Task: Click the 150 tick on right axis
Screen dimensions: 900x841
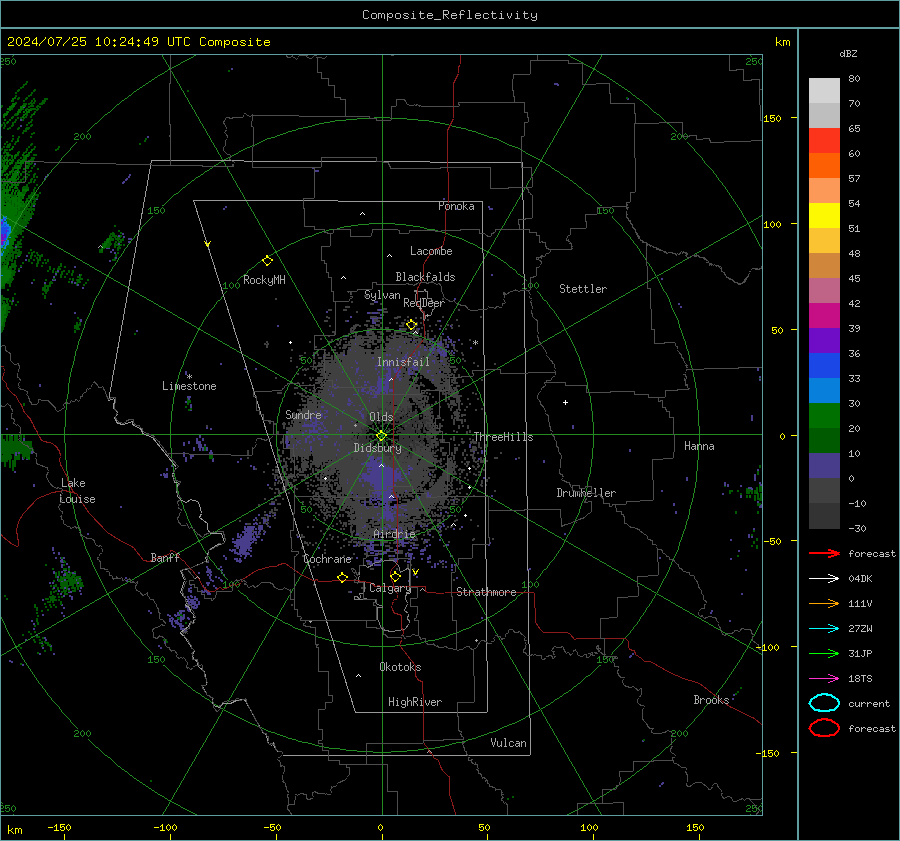Action: [772, 118]
